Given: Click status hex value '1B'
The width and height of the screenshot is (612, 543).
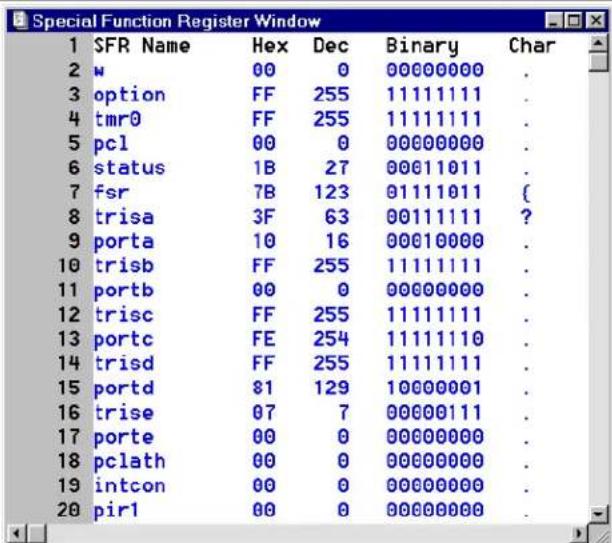Looking at the screenshot, I should click(264, 168).
